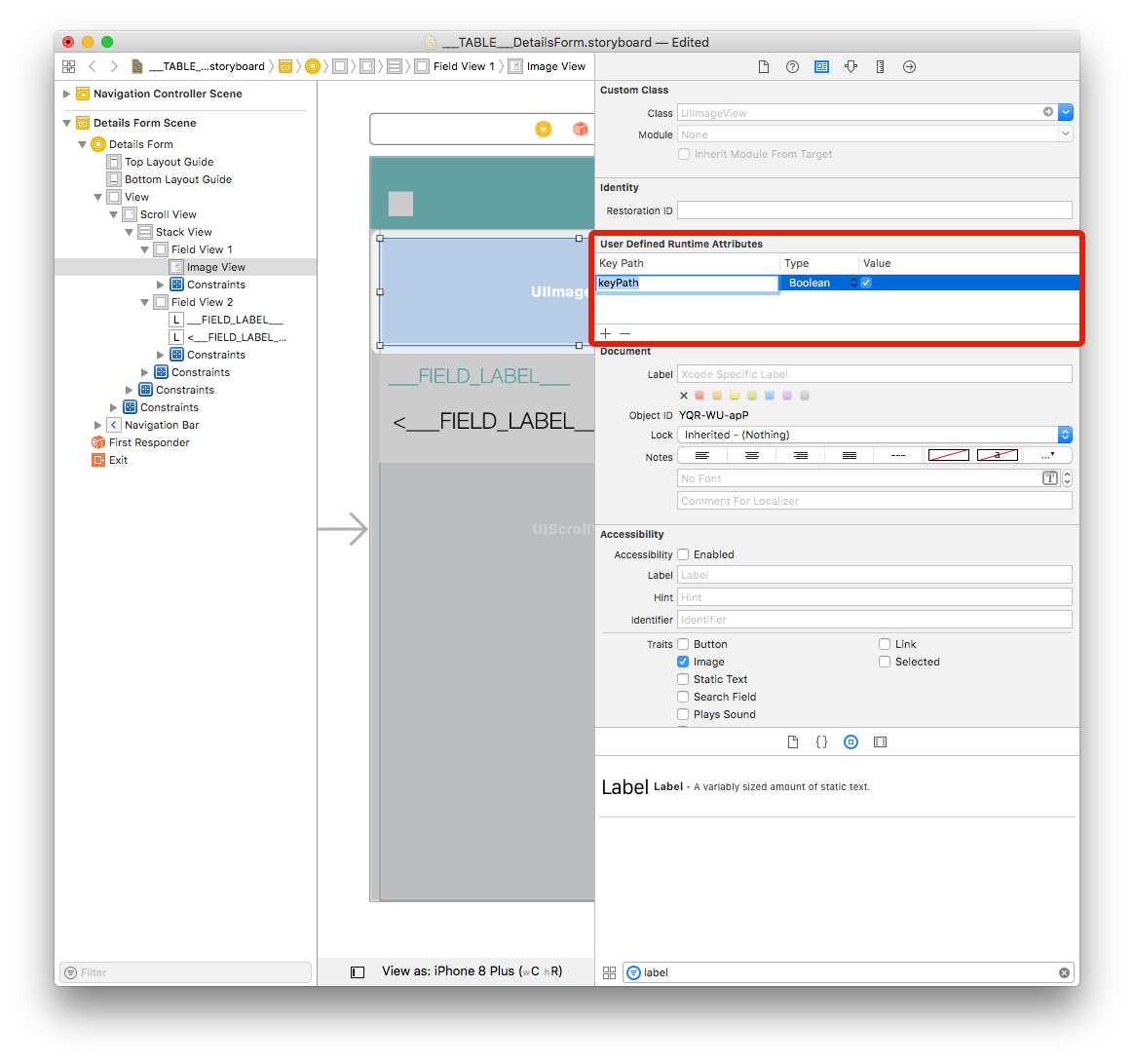Toggle the Link trait checkbox

pos(885,644)
